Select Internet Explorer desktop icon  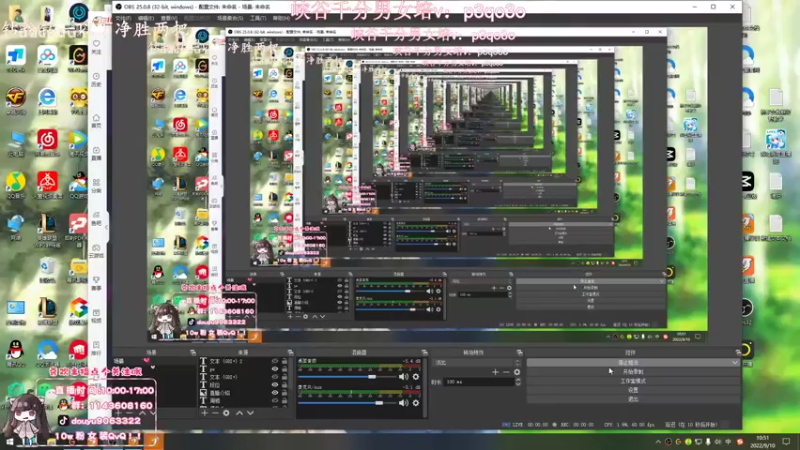pyautogui.click(x=47, y=101)
